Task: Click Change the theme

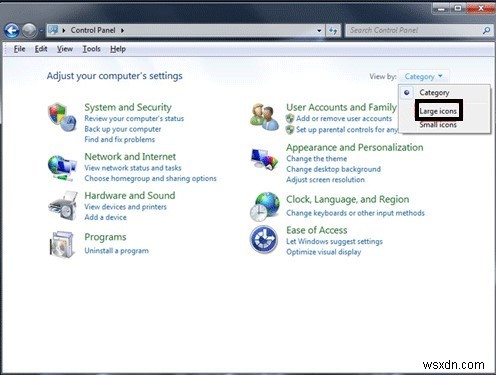Action: [x=317, y=159]
